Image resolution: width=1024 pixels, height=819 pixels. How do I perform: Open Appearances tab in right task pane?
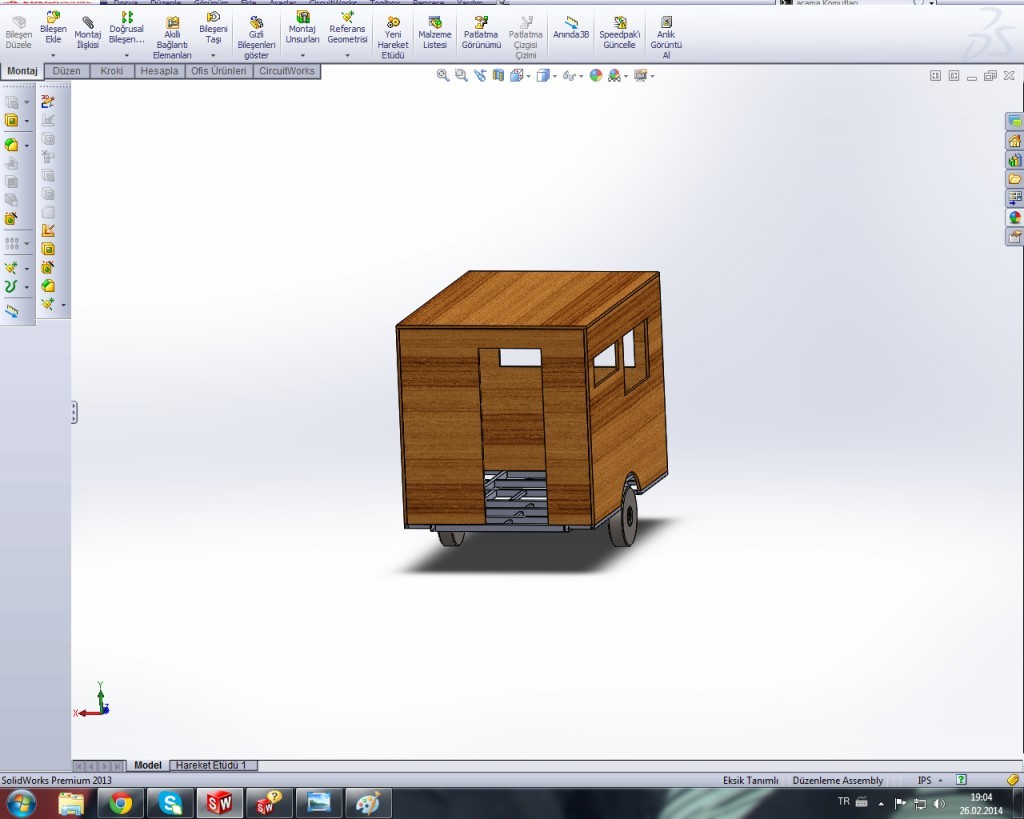pyautogui.click(x=1015, y=217)
